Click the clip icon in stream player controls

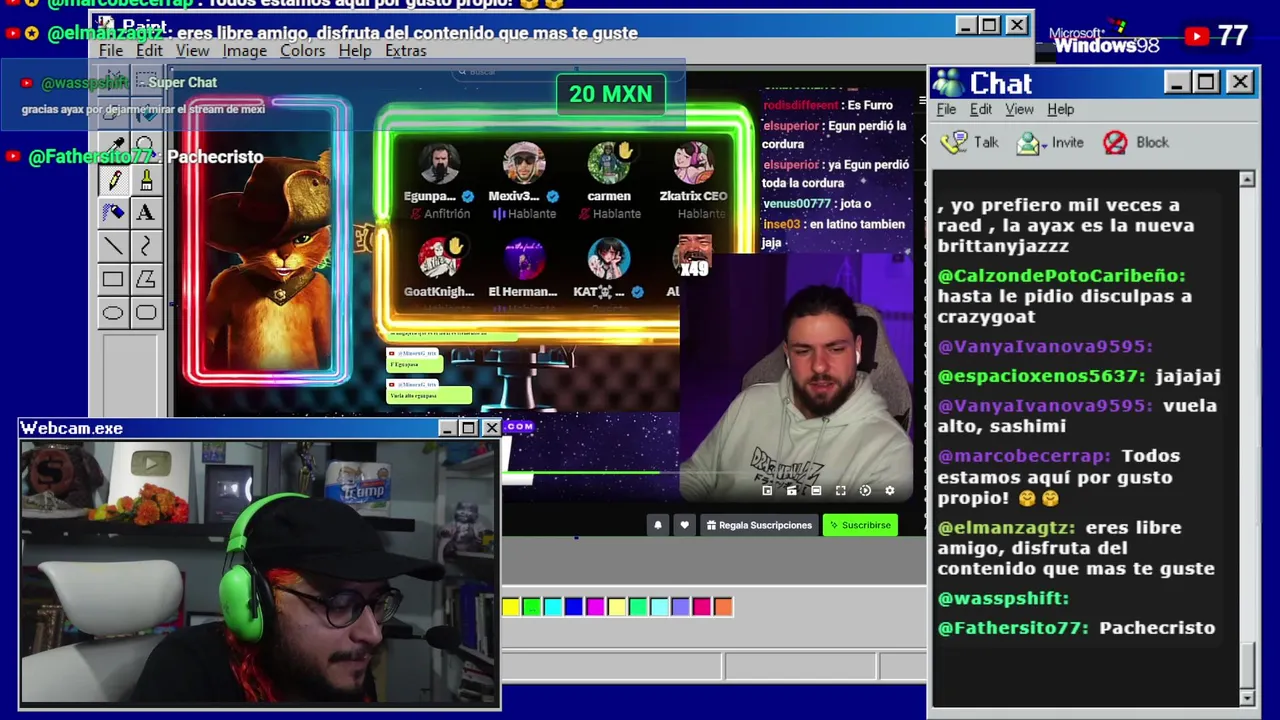point(792,490)
